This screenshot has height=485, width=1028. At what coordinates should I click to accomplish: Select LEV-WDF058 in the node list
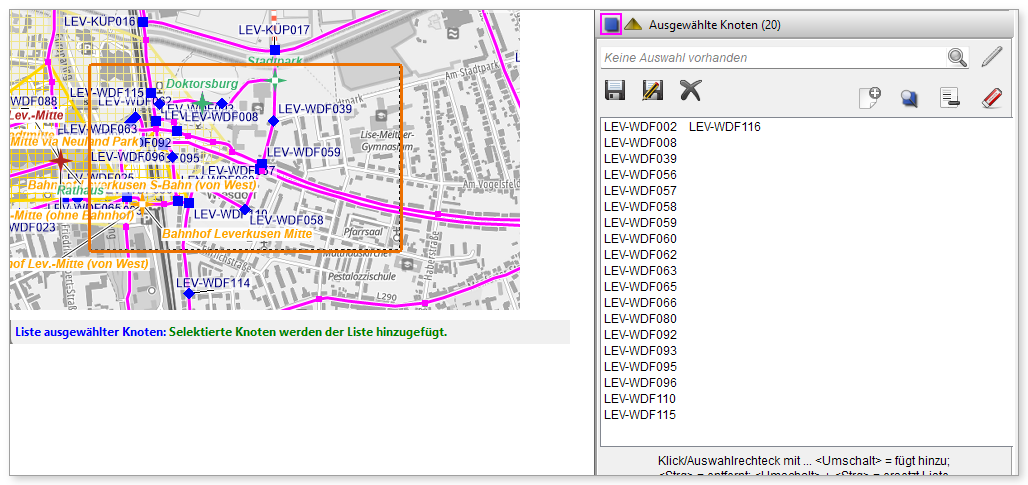(x=640, y=207)
